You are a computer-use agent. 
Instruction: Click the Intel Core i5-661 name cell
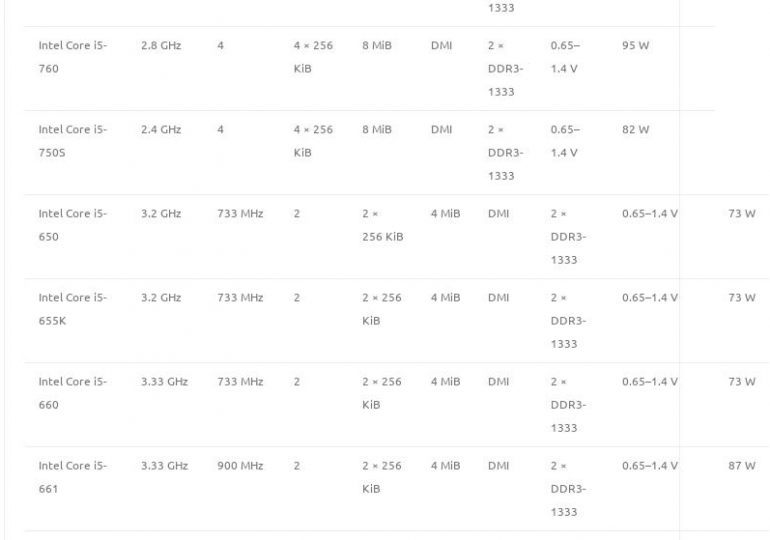(72, 477)
